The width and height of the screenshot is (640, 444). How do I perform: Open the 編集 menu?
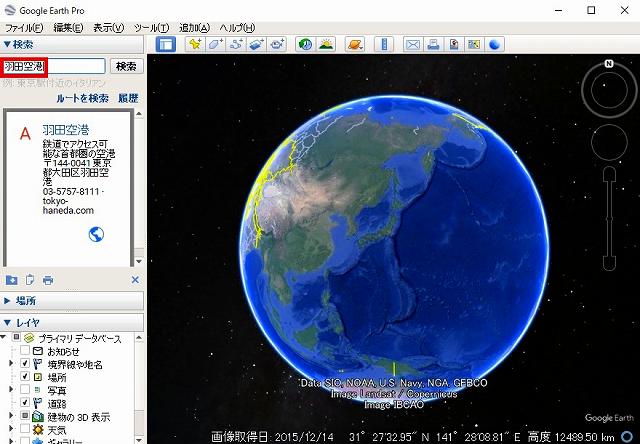click(x=68, y=28)
